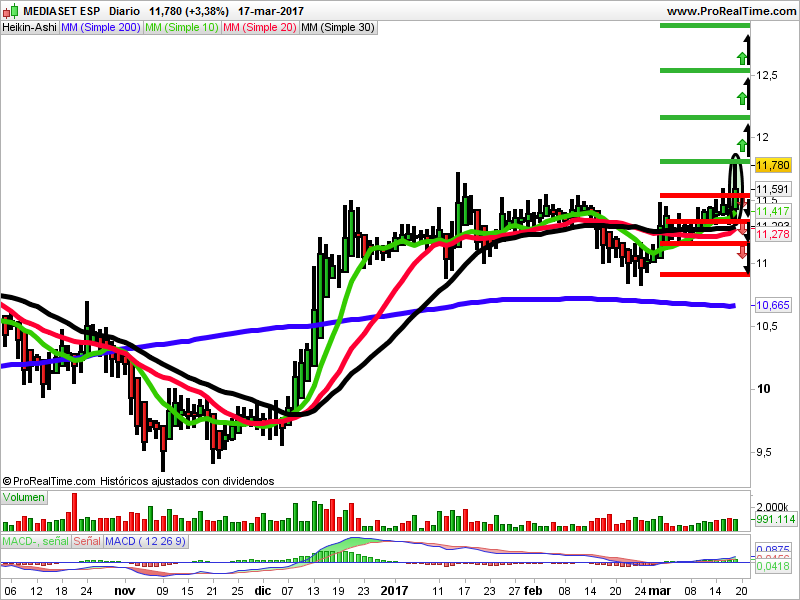
Task: Click the 2.000k volume axis label
Action: [x=772, y=507]
